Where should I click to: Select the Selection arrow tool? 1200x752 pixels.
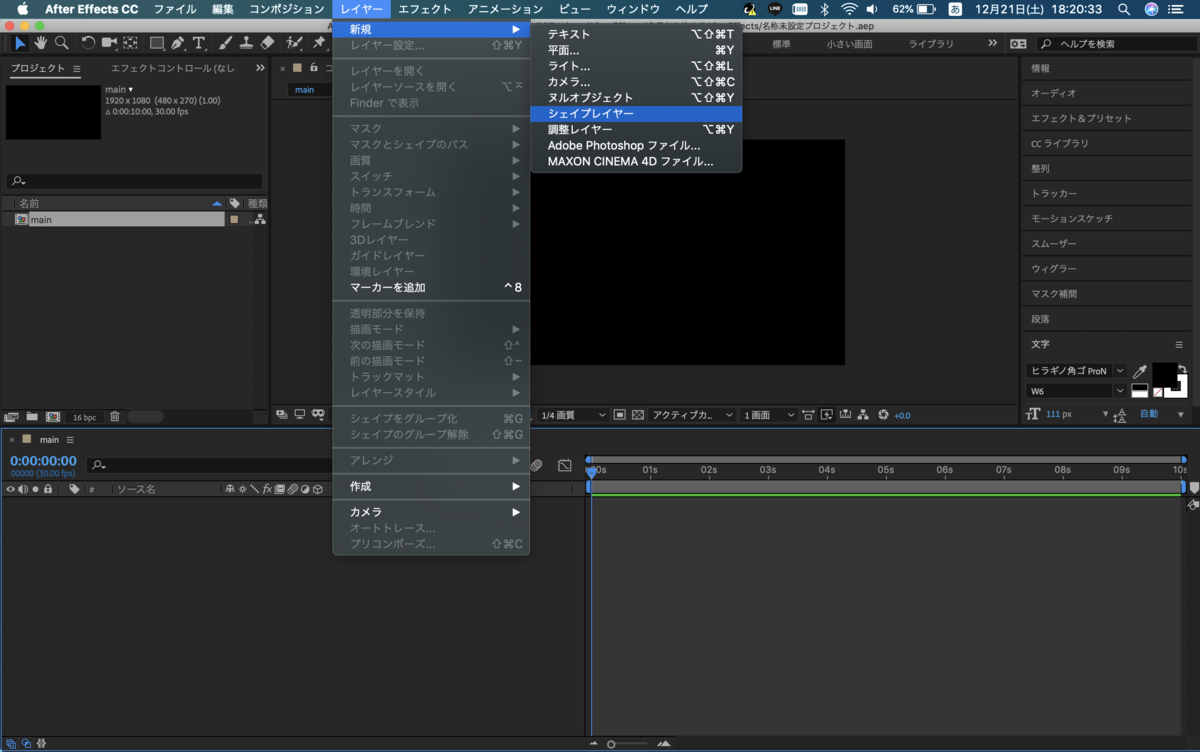click(x=20, y=43)
